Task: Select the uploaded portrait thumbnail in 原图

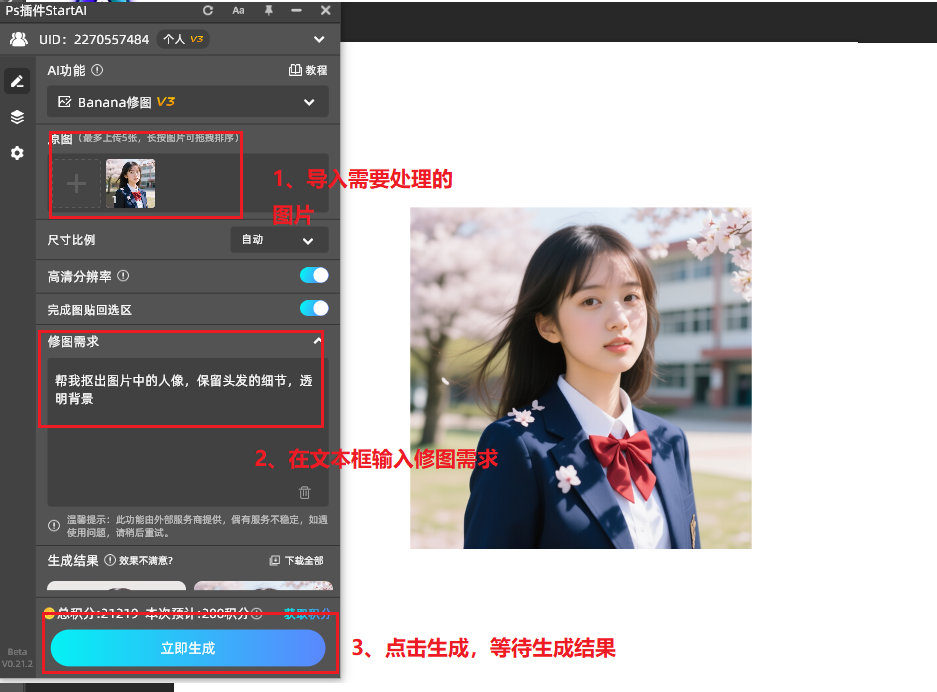Action: coord(131,183)
